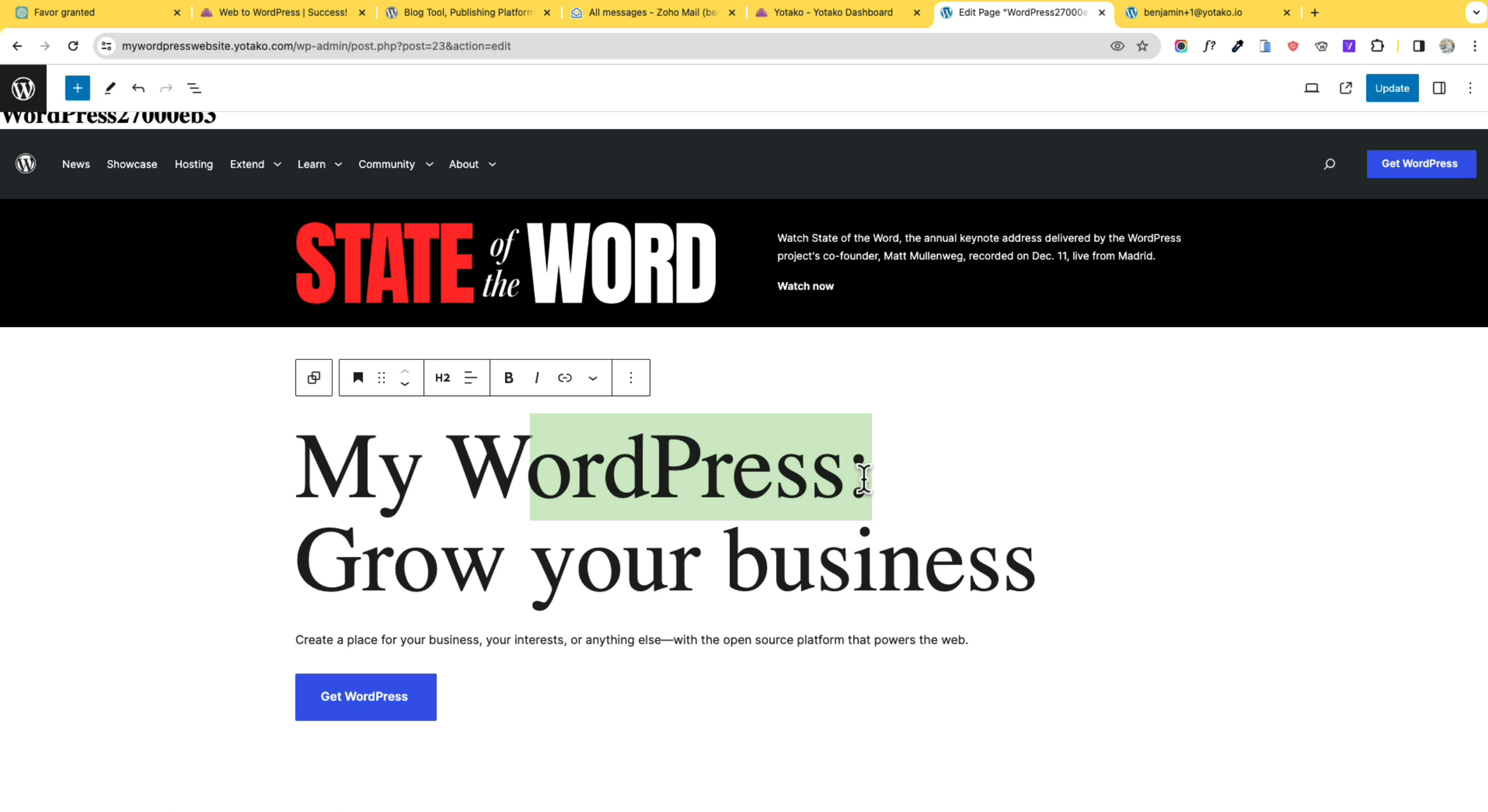Open the block inserter plus button
Viewport: 1488px width, 812px height.
click(77, 88)
